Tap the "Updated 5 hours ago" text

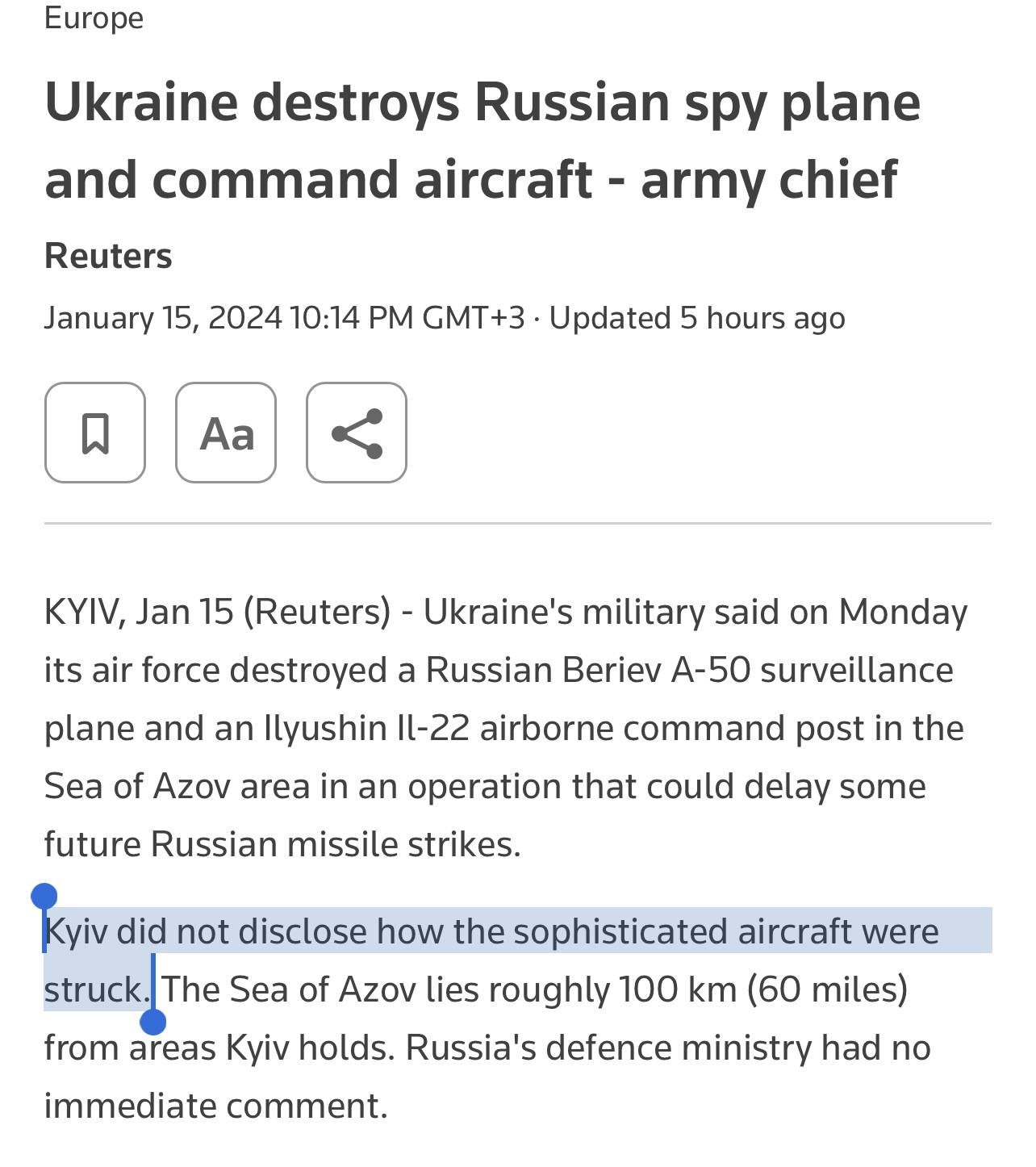click(697, 318)
